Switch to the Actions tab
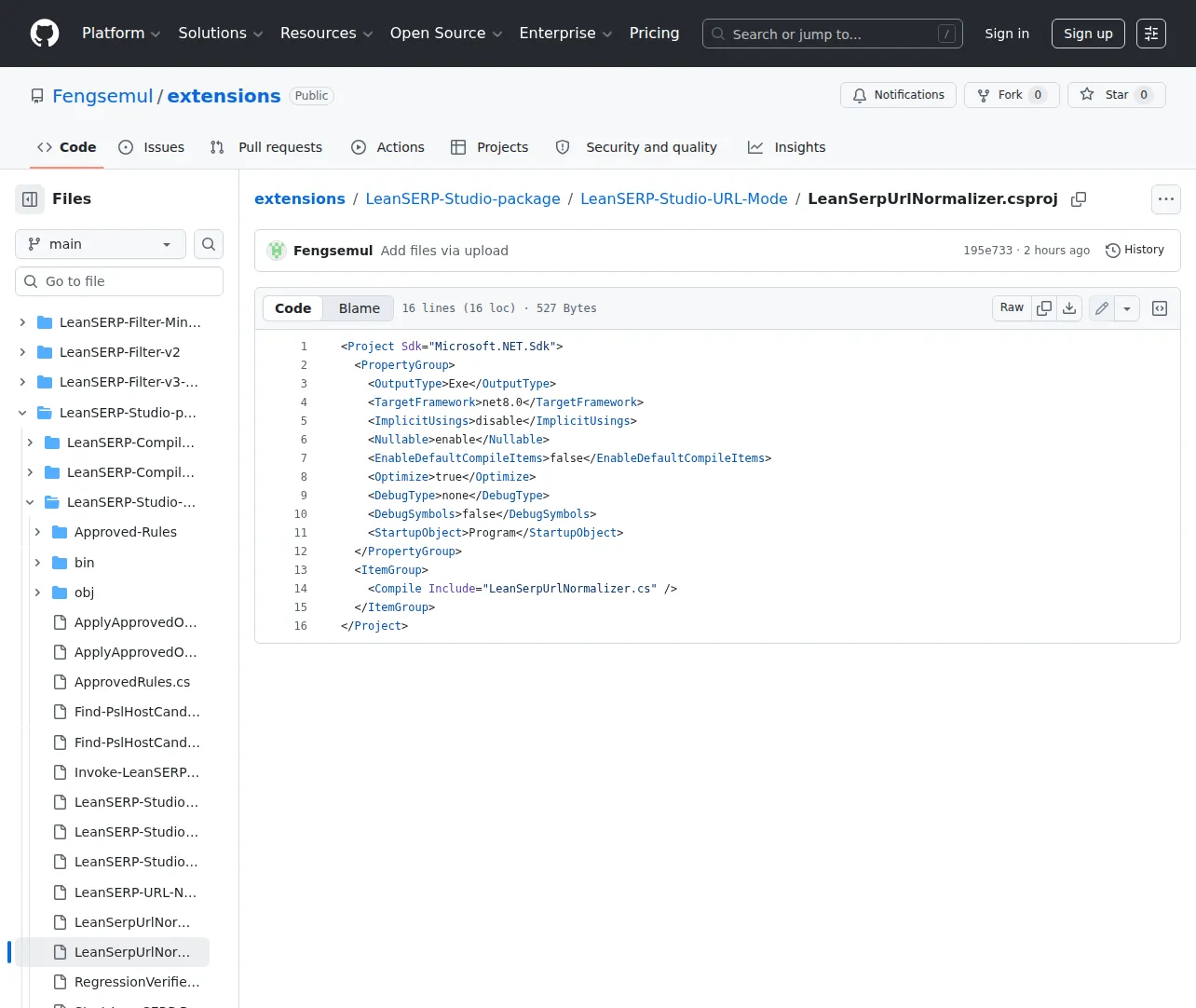1196x1008 pixels. click(387, 147)
